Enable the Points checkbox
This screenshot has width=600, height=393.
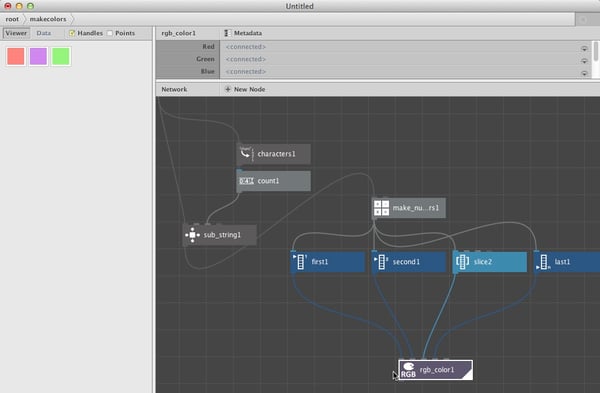(x=110, y=33)
